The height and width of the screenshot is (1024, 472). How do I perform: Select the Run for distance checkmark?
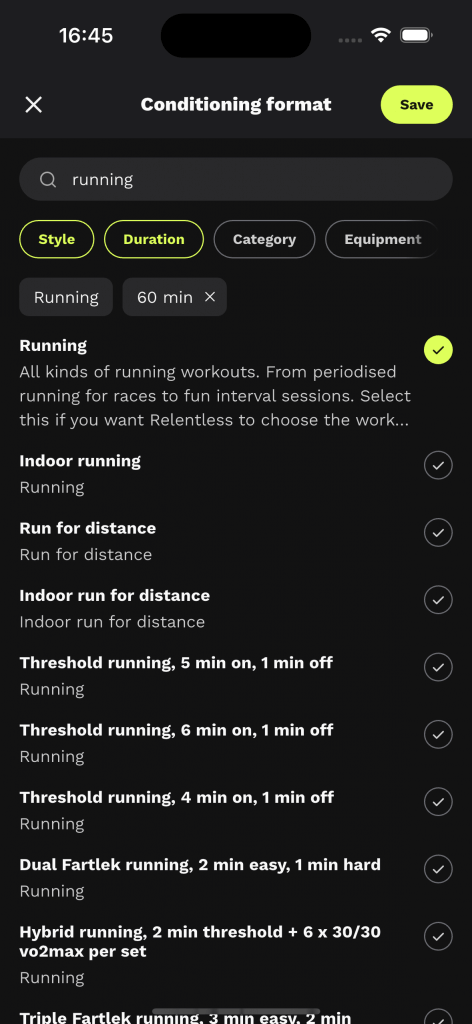coord(438,532)
